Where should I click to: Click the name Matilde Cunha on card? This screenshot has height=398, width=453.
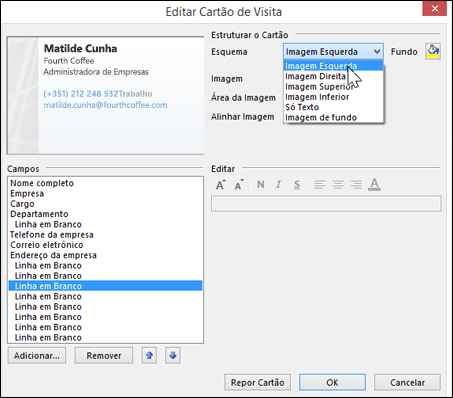coord(80,49)
